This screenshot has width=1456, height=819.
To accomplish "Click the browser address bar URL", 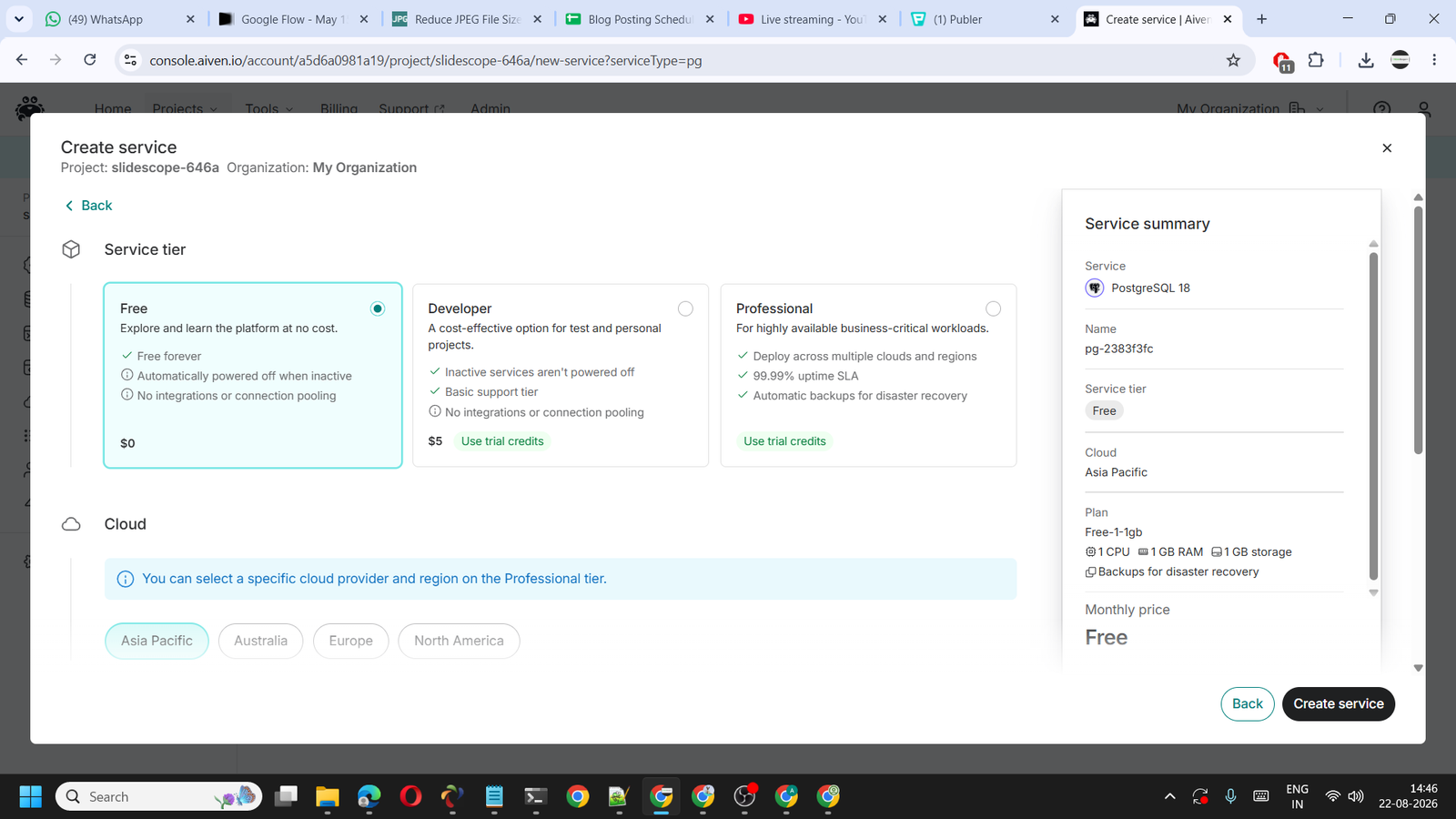I will tap(426, 61).
